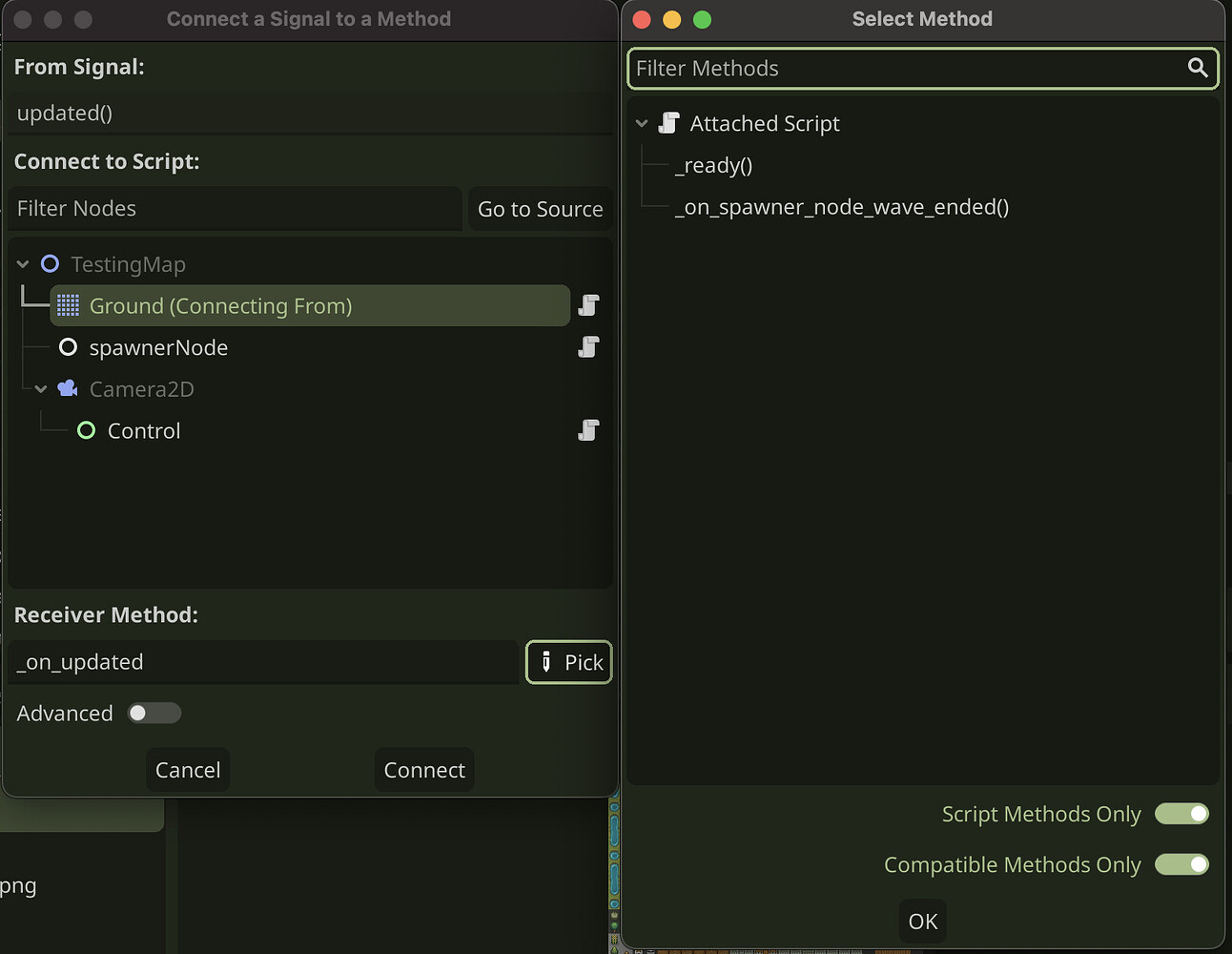Click Go to Source
The image size is (1232, 954).
point(540,209)
